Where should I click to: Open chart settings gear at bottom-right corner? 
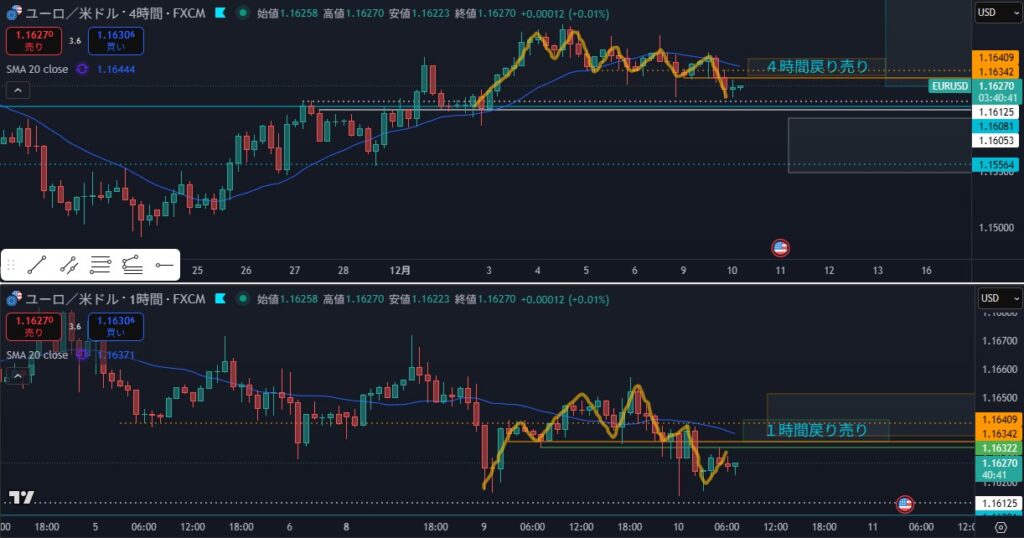[1000, 527]
